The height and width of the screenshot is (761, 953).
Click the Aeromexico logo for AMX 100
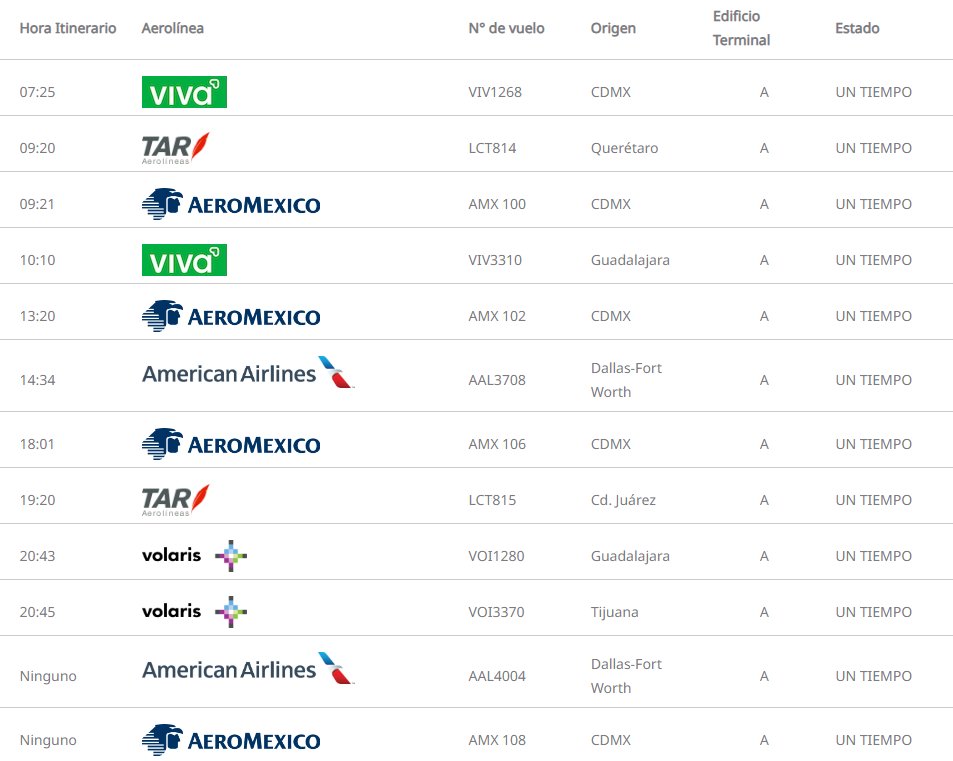point(231,204)
